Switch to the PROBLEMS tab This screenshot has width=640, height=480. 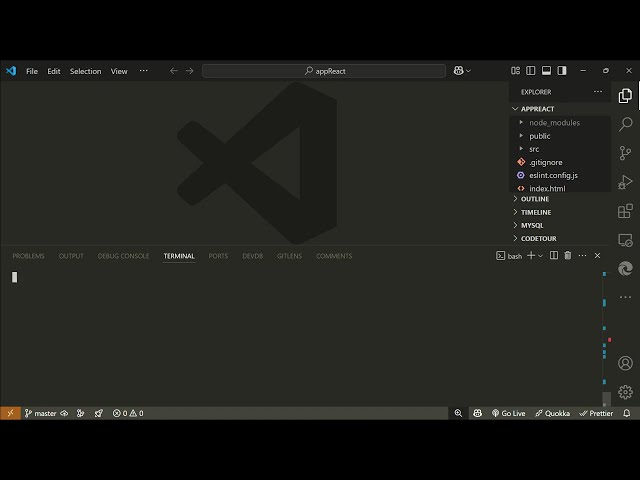[28, 256]
